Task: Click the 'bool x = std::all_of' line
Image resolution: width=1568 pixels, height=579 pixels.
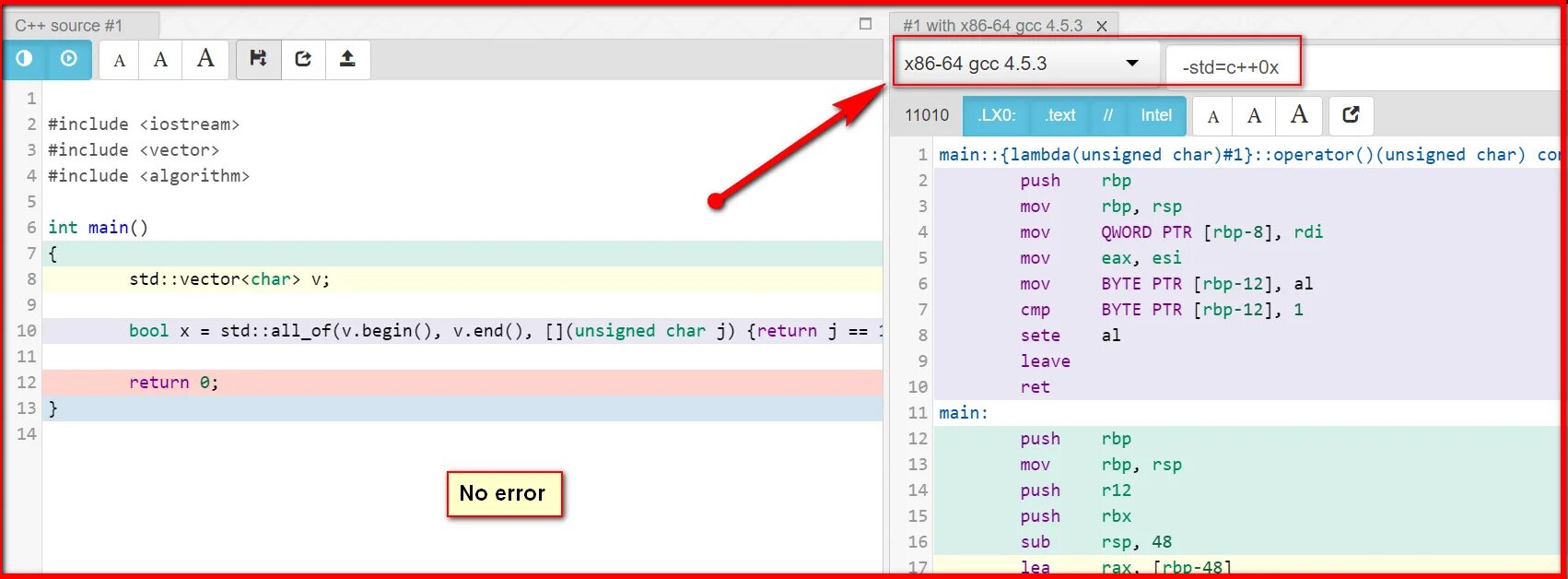Action: click(x=505, y=330)
